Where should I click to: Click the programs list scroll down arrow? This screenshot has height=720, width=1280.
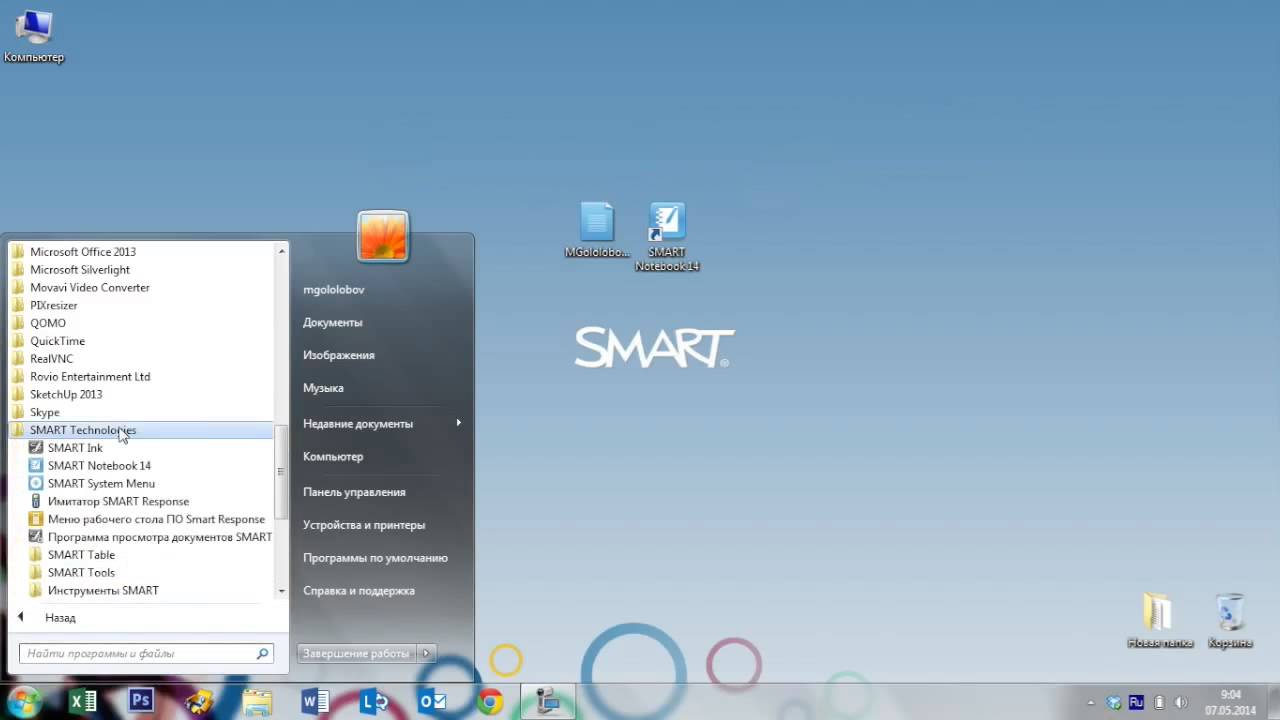click(x=281, y=591)
